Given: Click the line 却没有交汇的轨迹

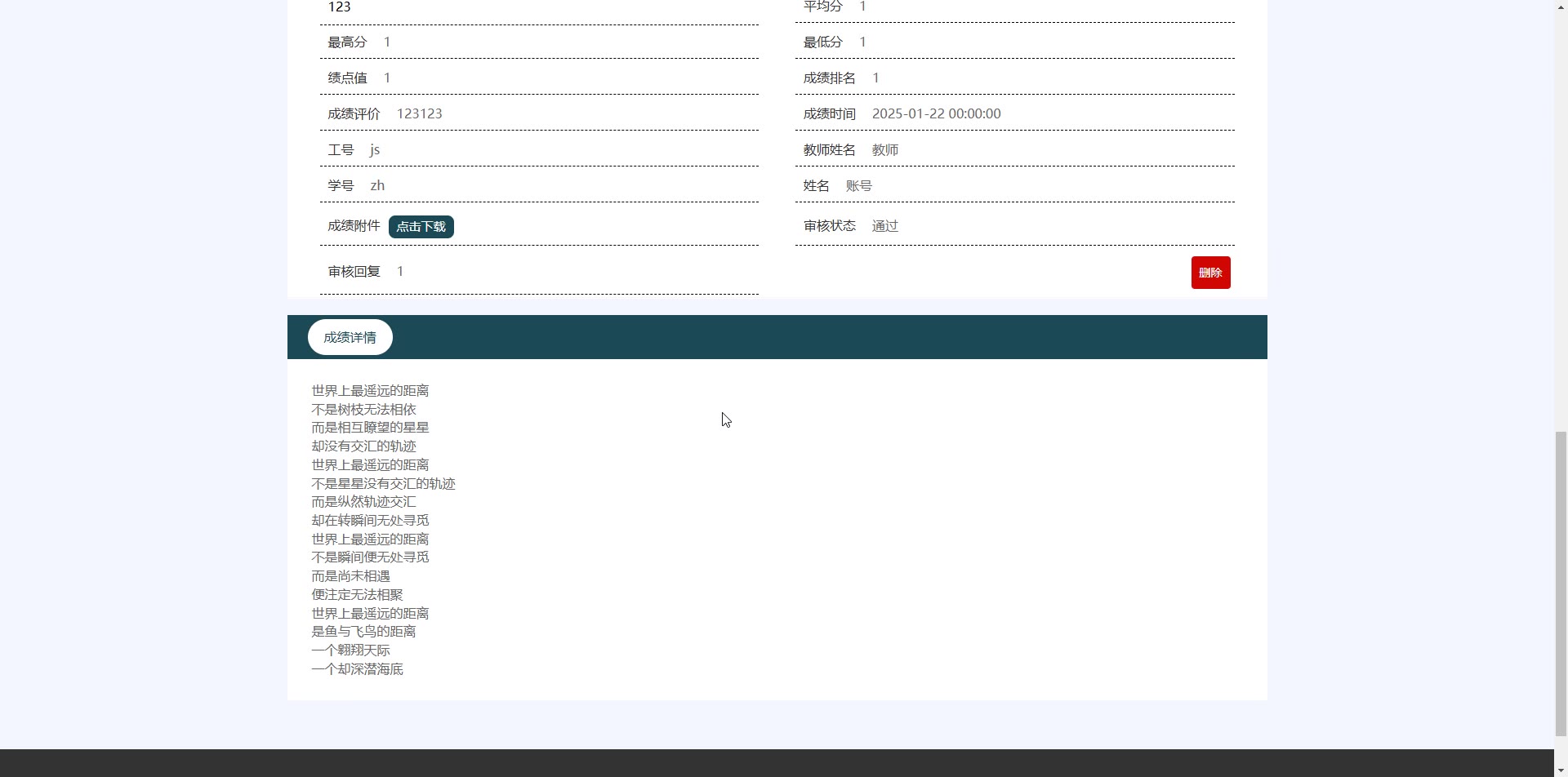Looking at the screenshot, I should [x=363, y=446].
